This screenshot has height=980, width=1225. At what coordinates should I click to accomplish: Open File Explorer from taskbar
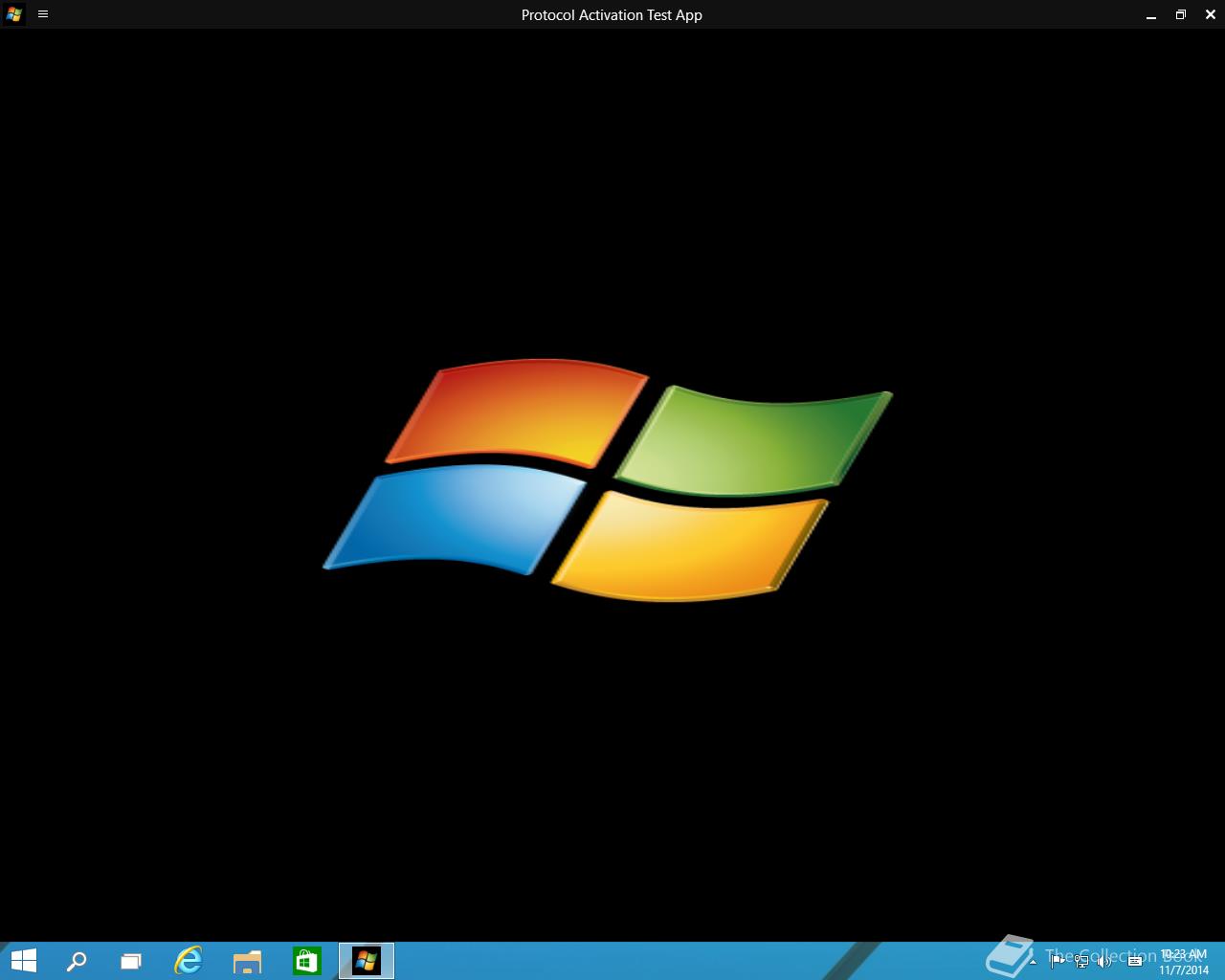pos(248,961)
